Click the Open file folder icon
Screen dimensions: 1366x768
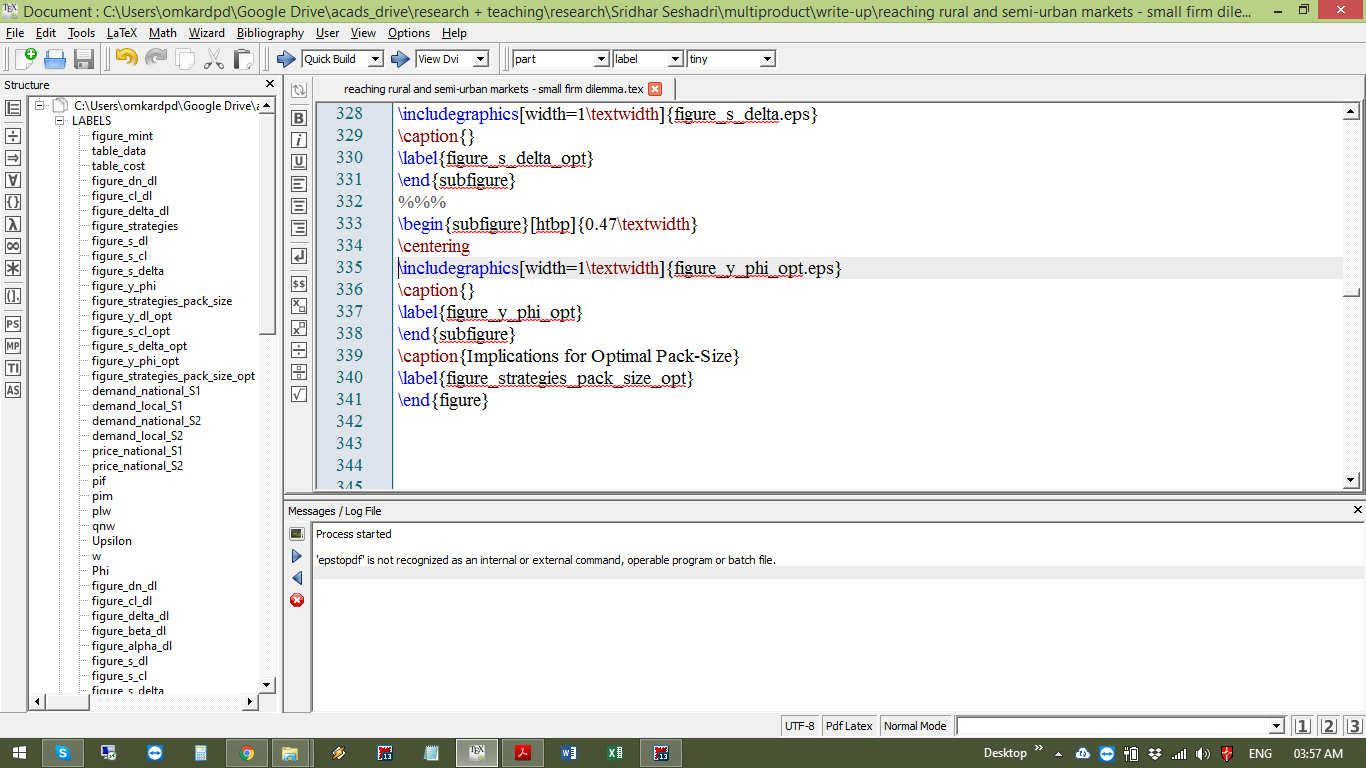(55, 59)
